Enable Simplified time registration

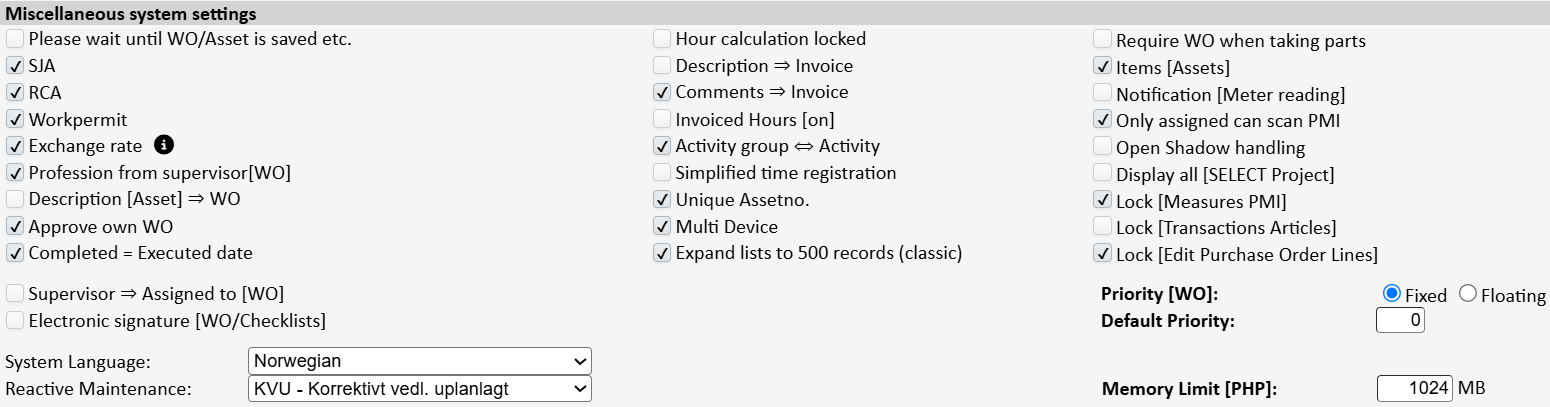click(662, 173)
